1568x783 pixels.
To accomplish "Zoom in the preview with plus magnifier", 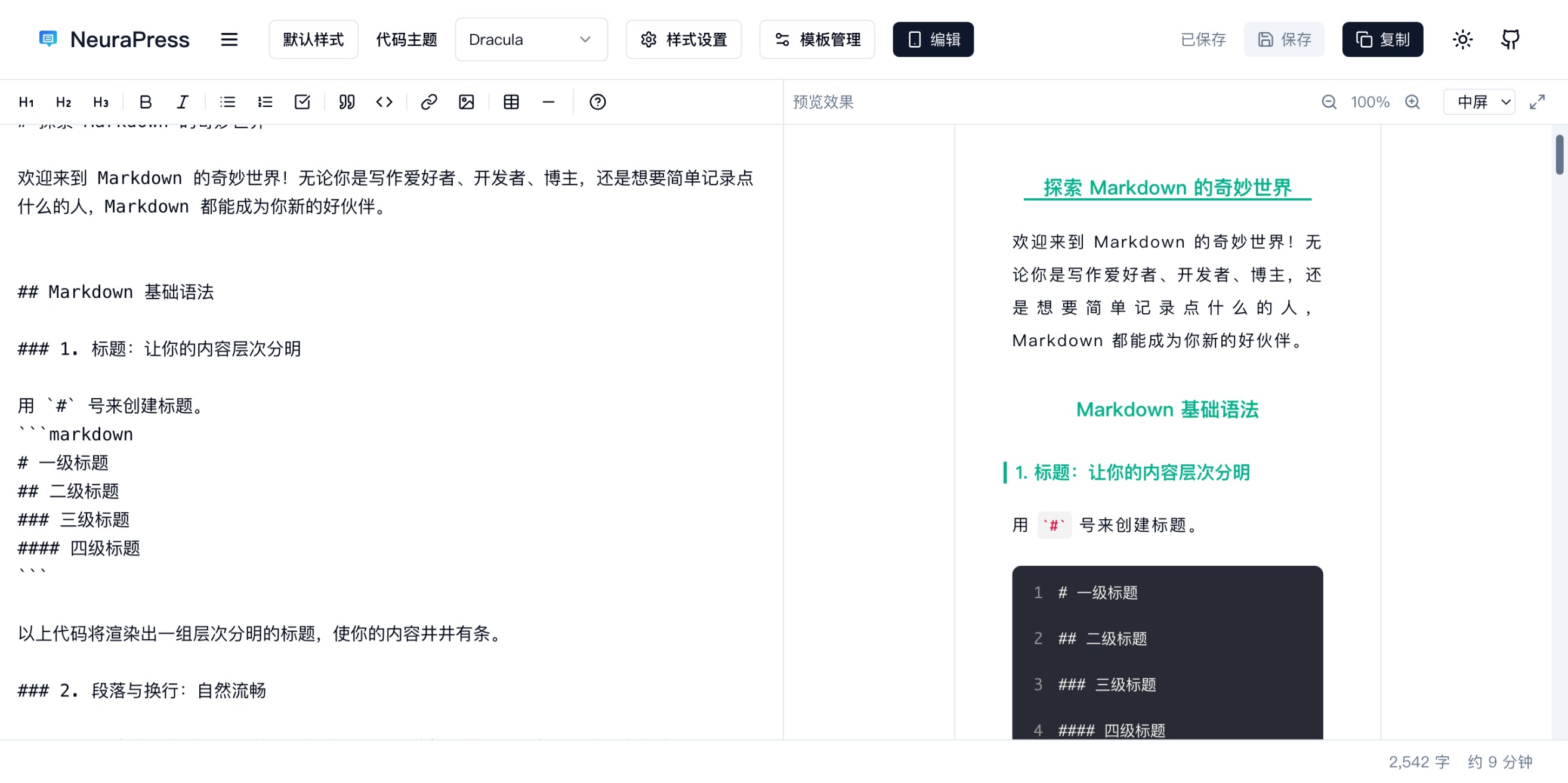I will click(x=1413, y=102).
